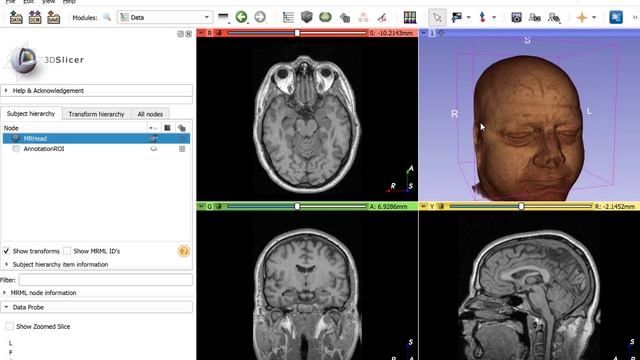Click the yellow slice offset slider
This screenshot has height=360, width=640.
[520, 207]
